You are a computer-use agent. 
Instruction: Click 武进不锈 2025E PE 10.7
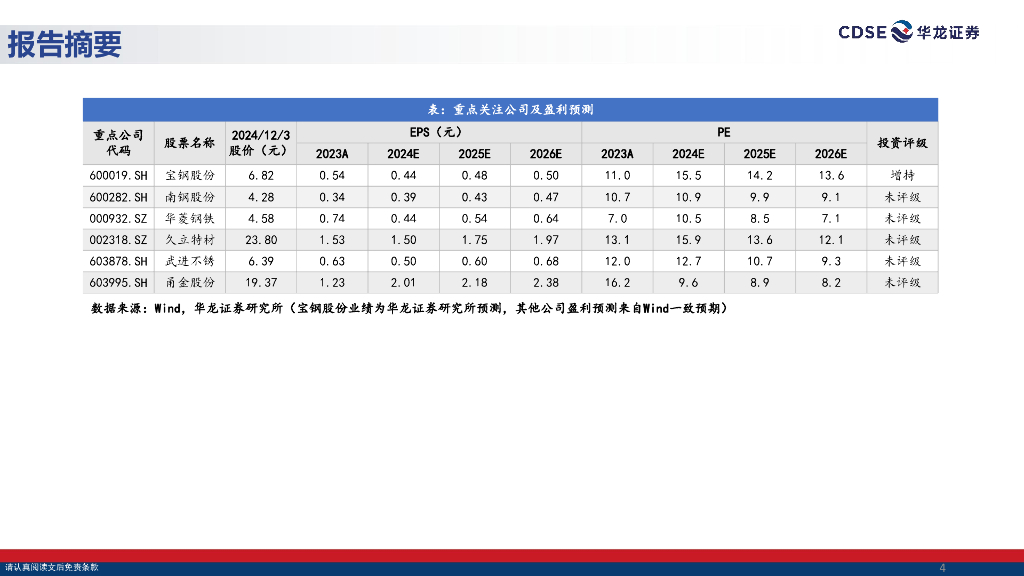(760, 261)
